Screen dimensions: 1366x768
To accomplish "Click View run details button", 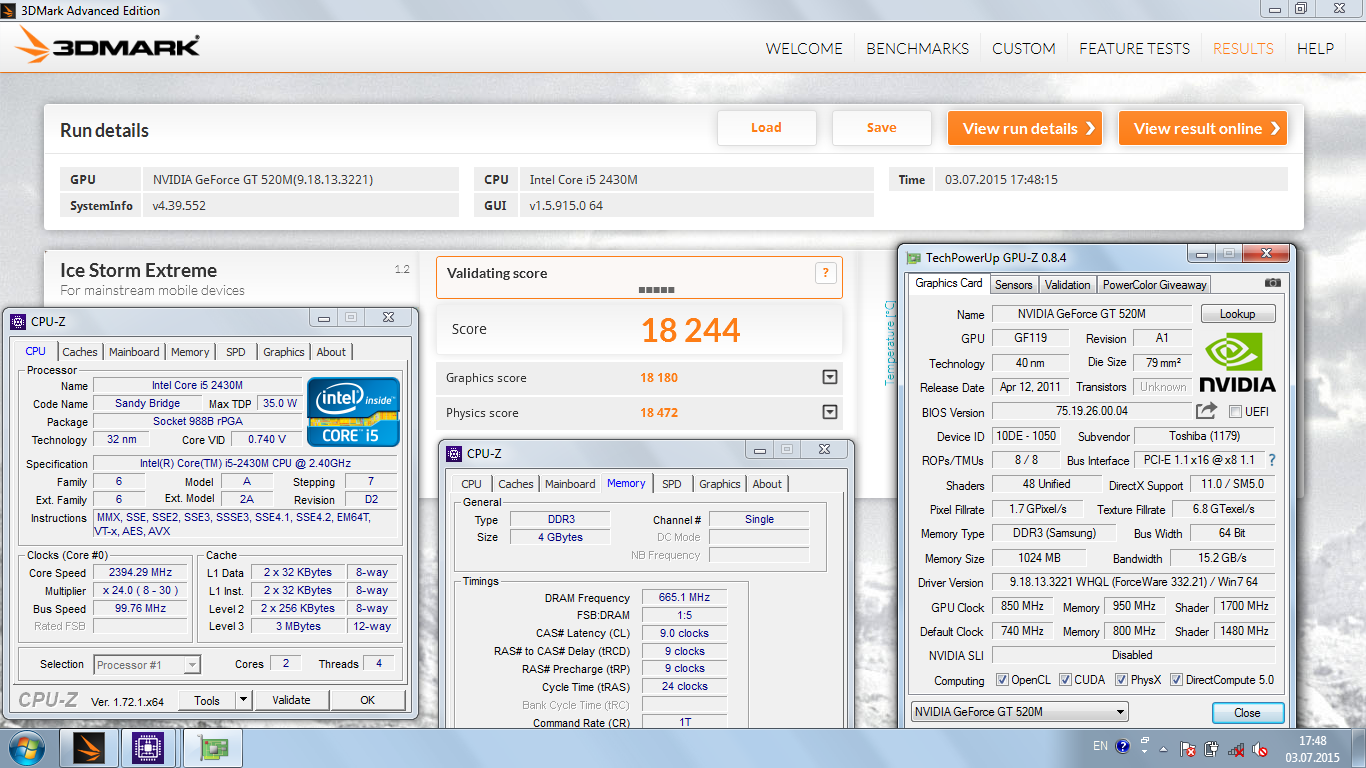I will (x=1025, y=128).
